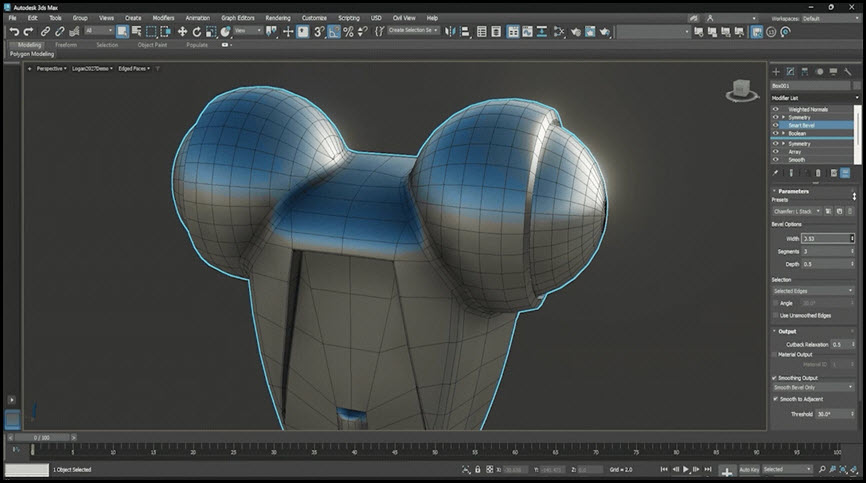Open the Scripting menu
Image resolution: width=866 pixels, height=483 pixels.
[348, 18]
